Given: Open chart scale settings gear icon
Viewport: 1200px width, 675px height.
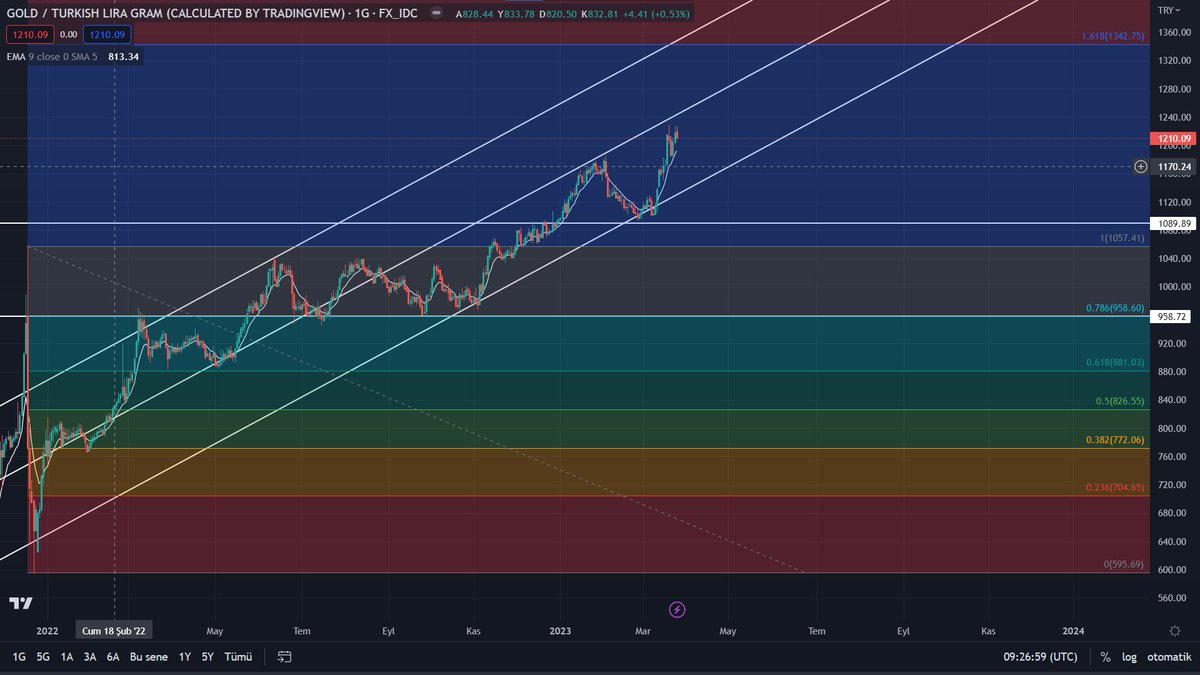Looking at the screenshot, I should click(x=1174, y=631).
